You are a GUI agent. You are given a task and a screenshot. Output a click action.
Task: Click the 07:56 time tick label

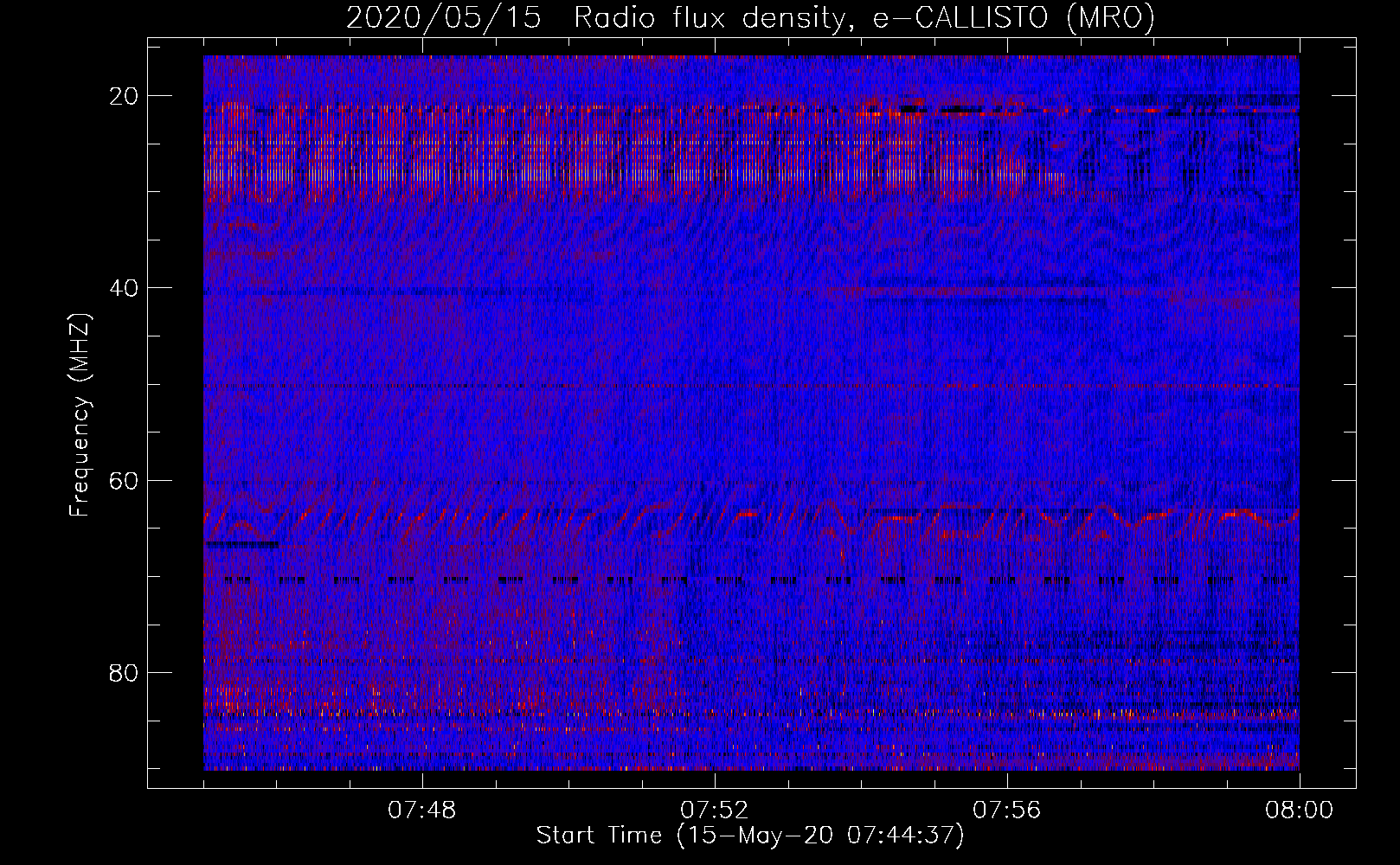point(1007,811)
